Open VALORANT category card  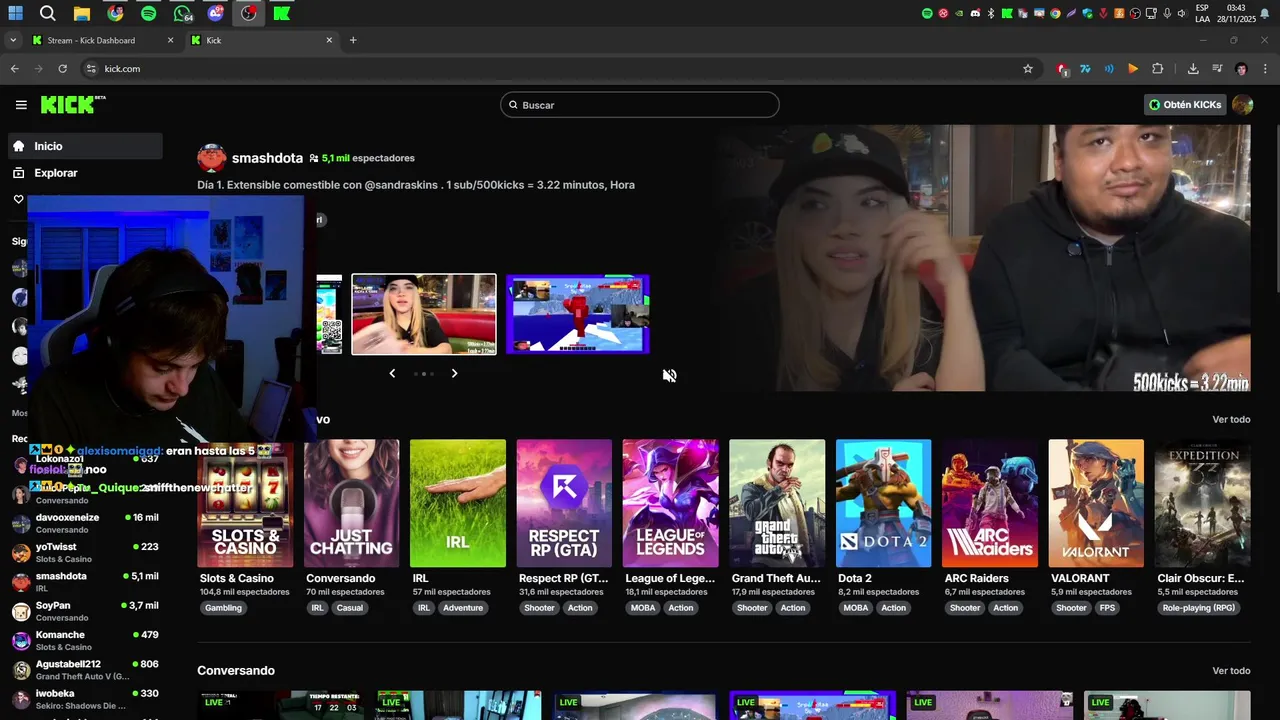pyautogui.click(x=1096, y=503)
